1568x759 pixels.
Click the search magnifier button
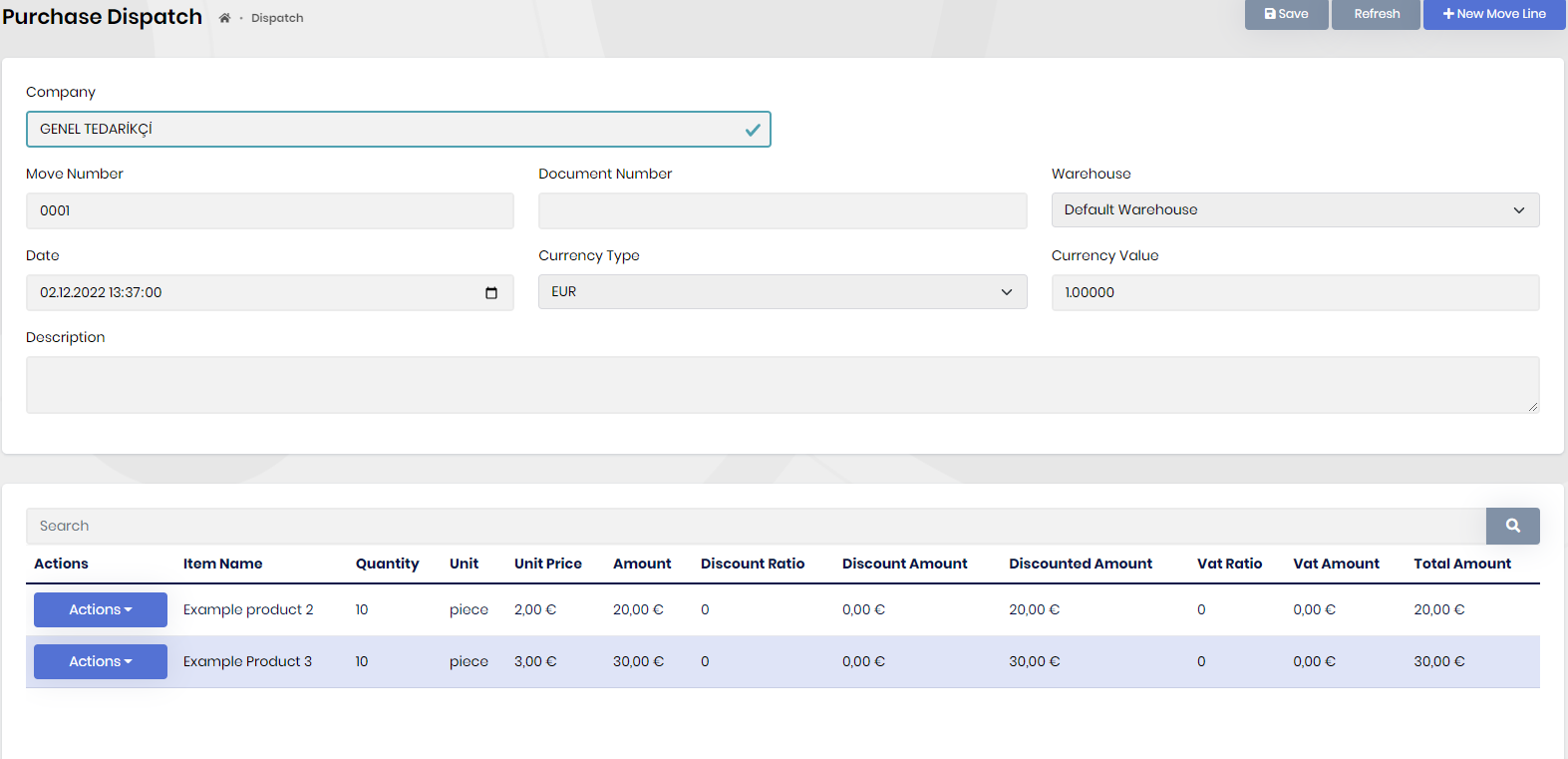point(1512,526)
